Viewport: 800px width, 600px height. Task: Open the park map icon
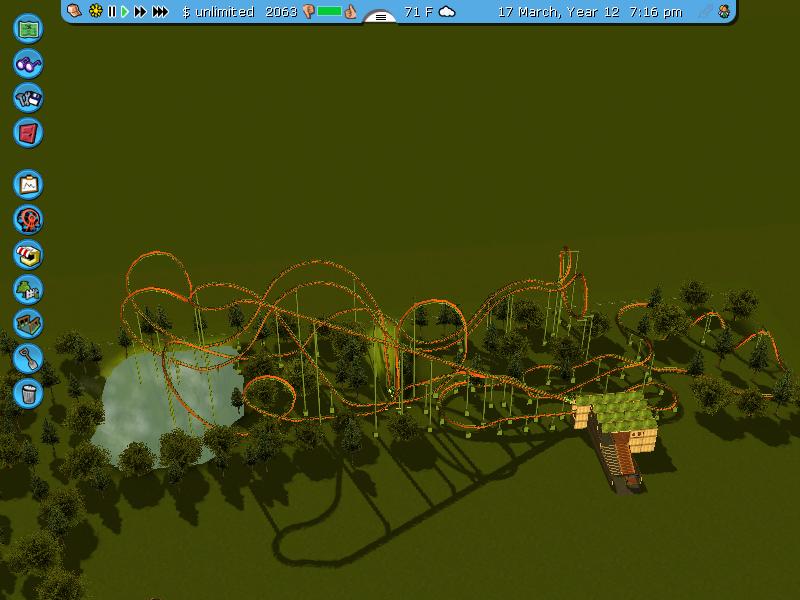pos(28,29)
